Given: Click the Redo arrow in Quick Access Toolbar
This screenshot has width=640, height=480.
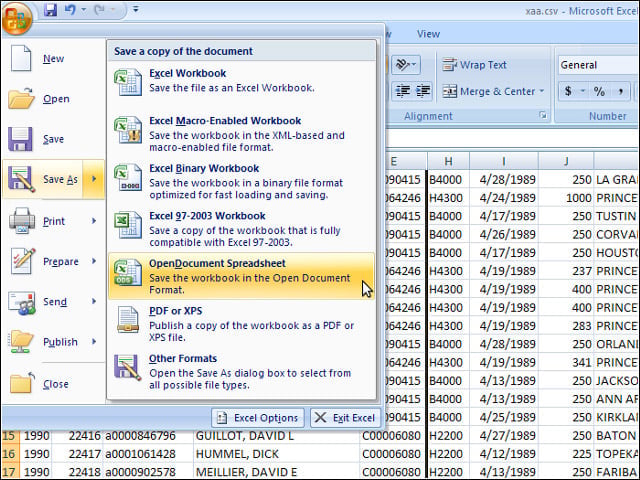Looking at the screenshot, I should point(99,10).
